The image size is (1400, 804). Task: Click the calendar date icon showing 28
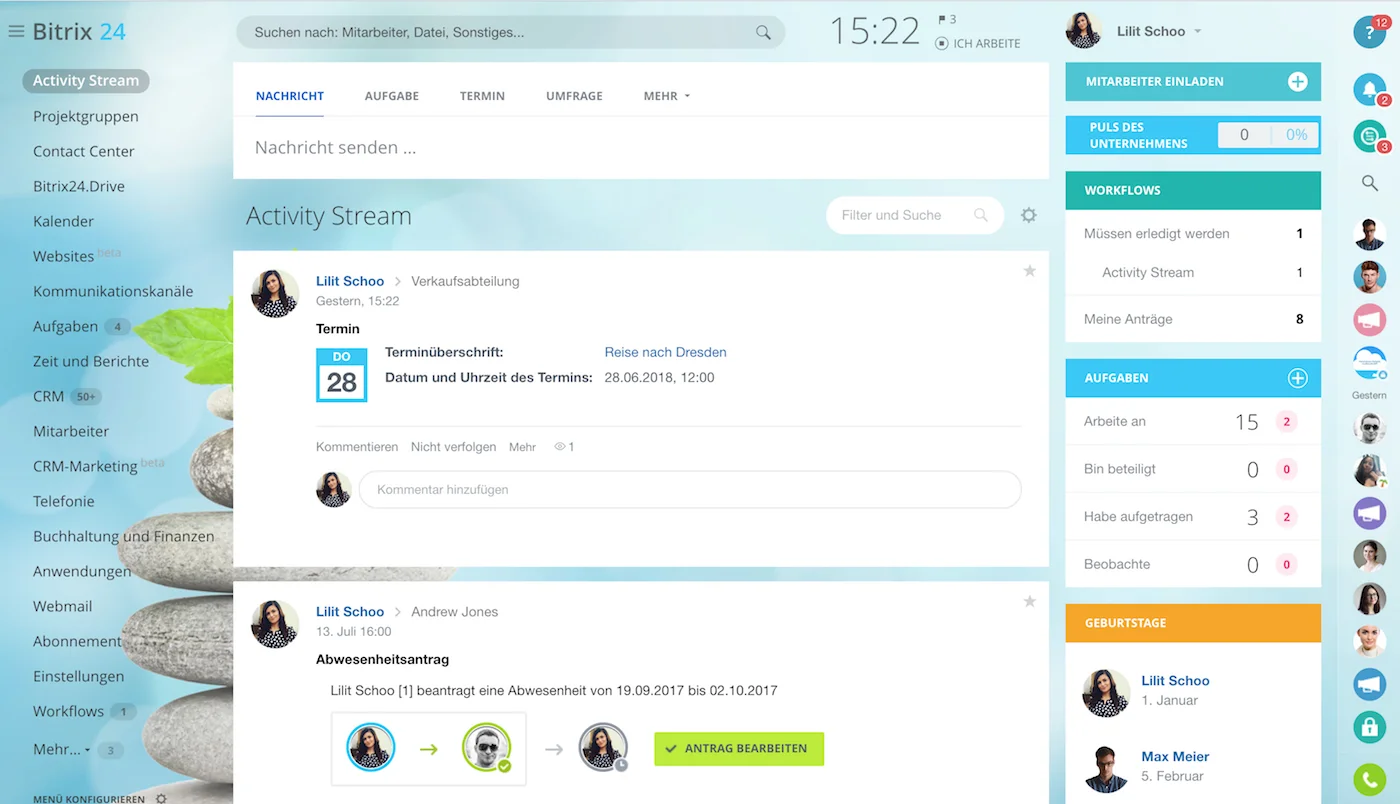pos(341,375)
